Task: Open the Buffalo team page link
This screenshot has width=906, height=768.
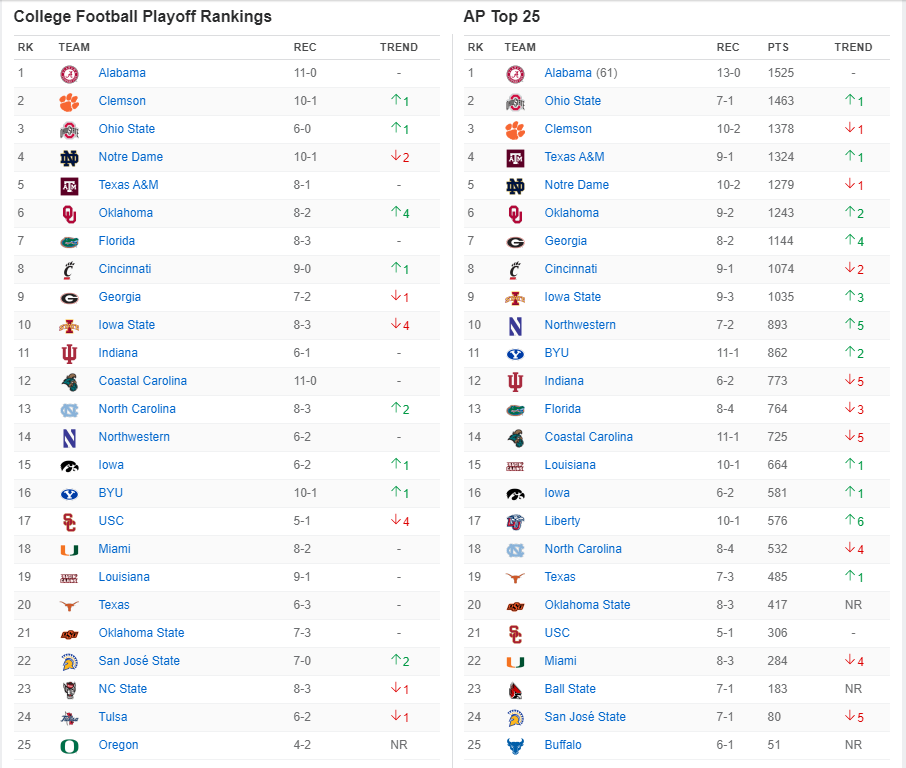Action: (x=563, y=745)
